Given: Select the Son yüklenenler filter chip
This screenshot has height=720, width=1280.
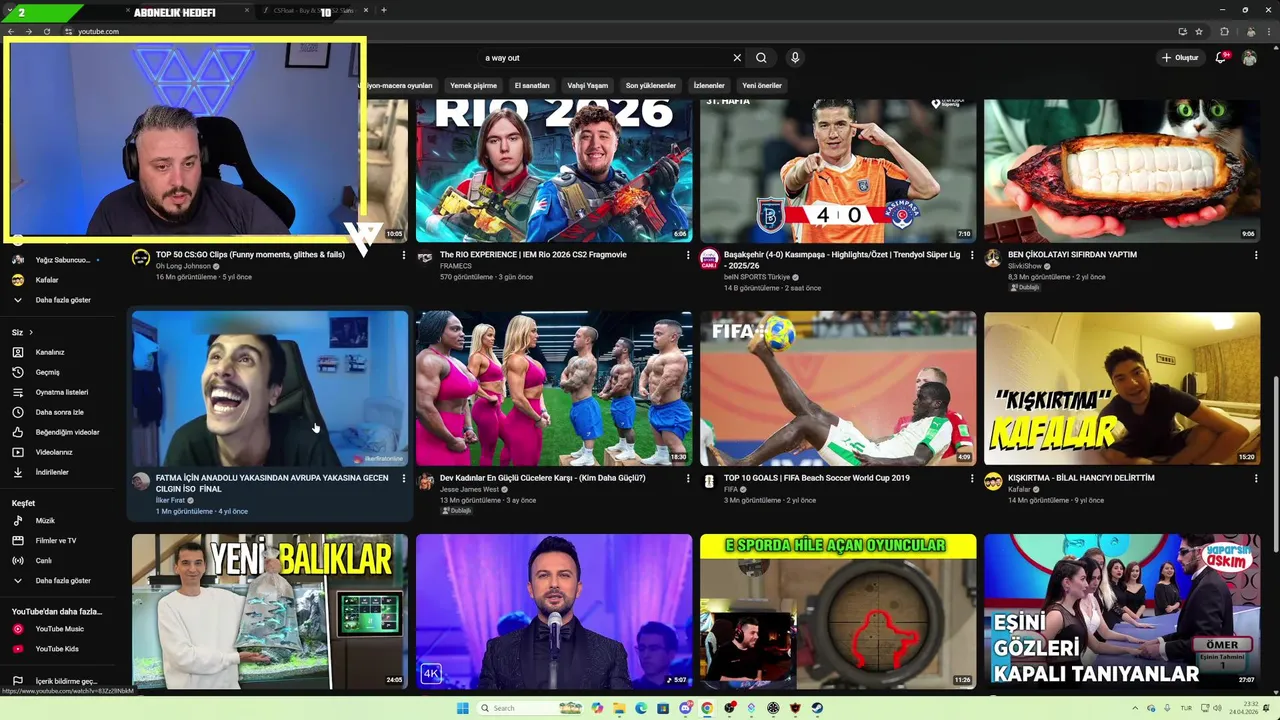Looking at the screenshot, I should point(651,86).
